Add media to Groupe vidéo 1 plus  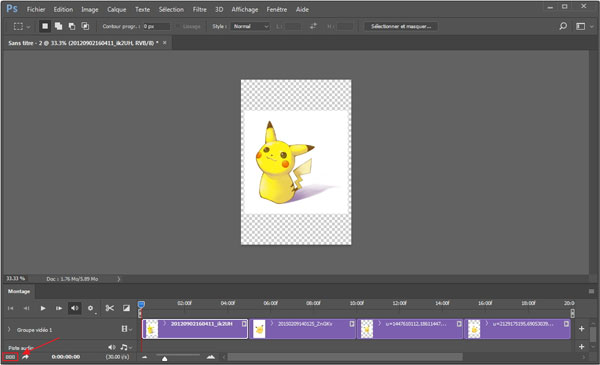click(581, 329)
